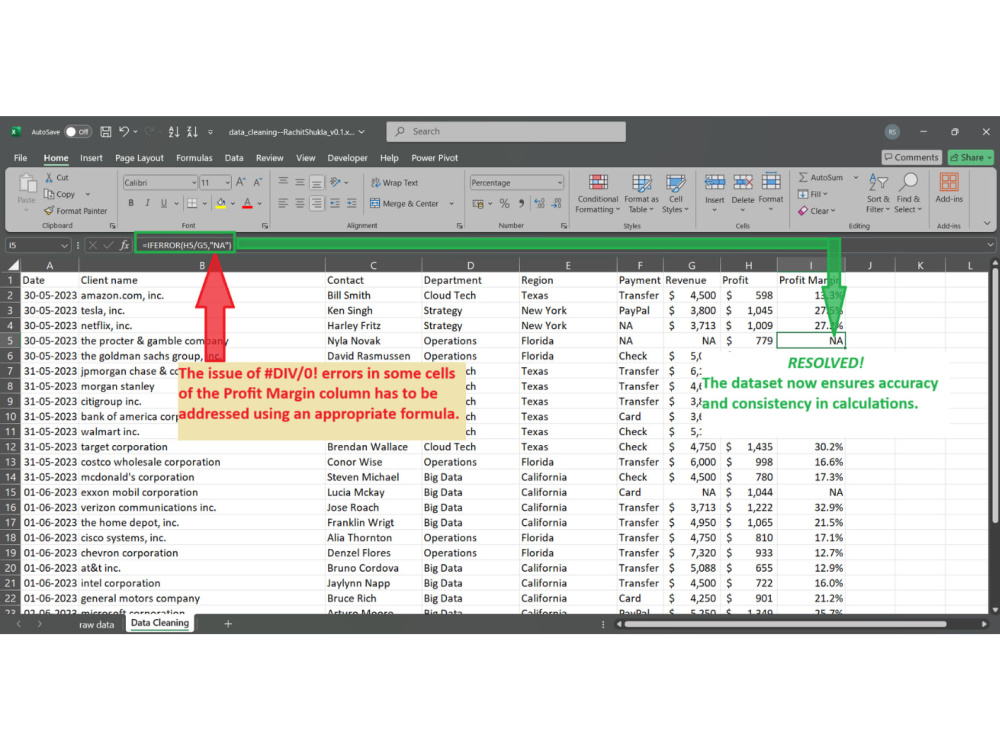Open Conditional Formatting
This screenshot has height=750, width=1000.
click(x=598, y=194)
